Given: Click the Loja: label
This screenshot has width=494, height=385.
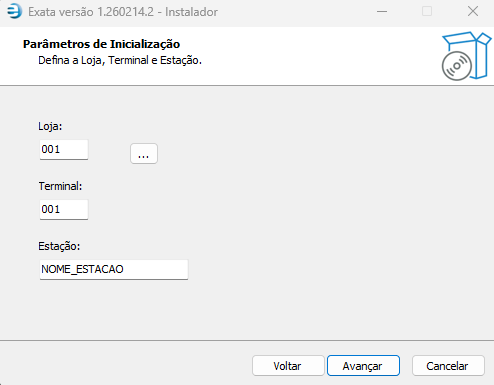Looking at the screenshot, I should pos(50,126).
